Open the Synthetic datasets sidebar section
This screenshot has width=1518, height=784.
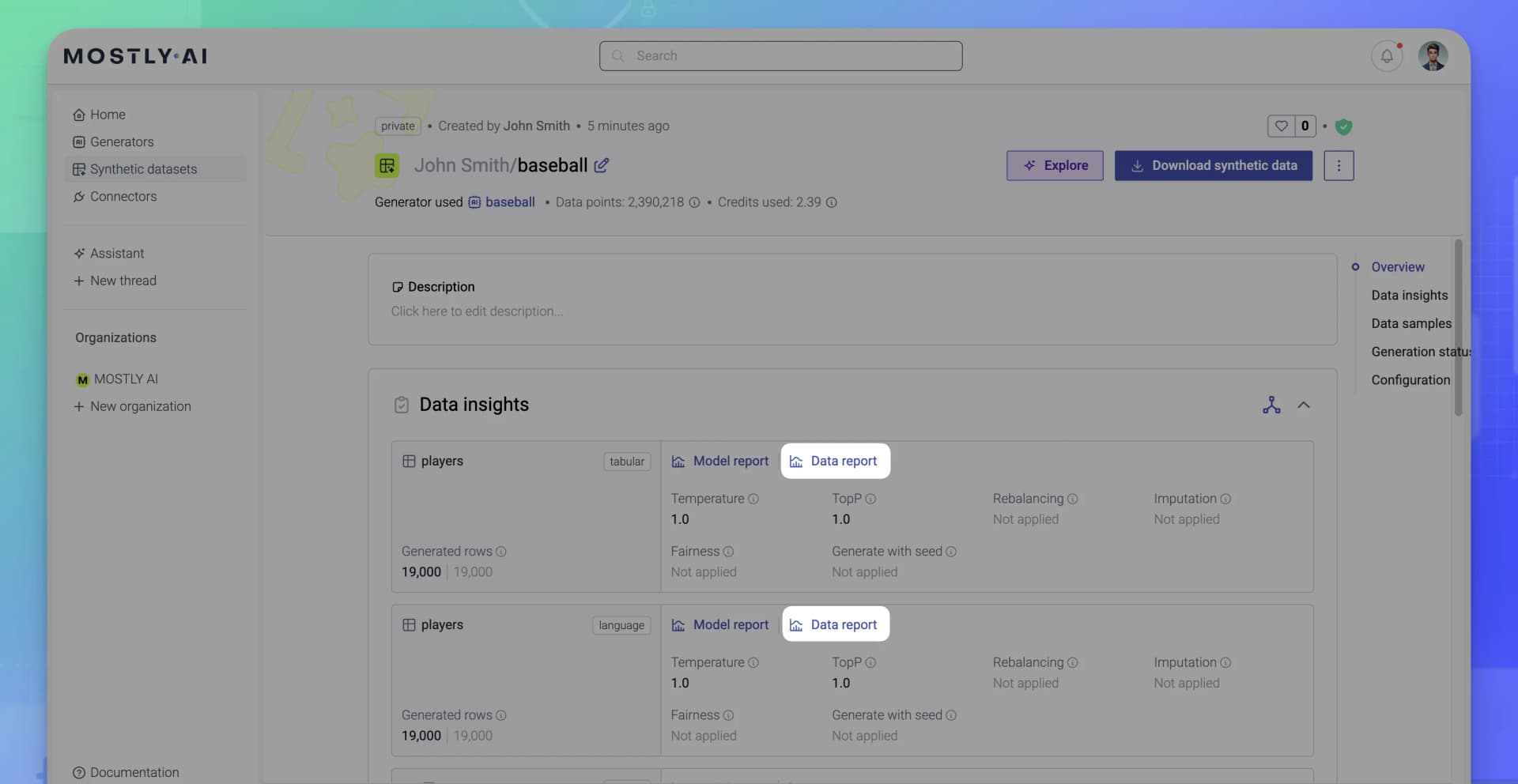click(142, 169)
